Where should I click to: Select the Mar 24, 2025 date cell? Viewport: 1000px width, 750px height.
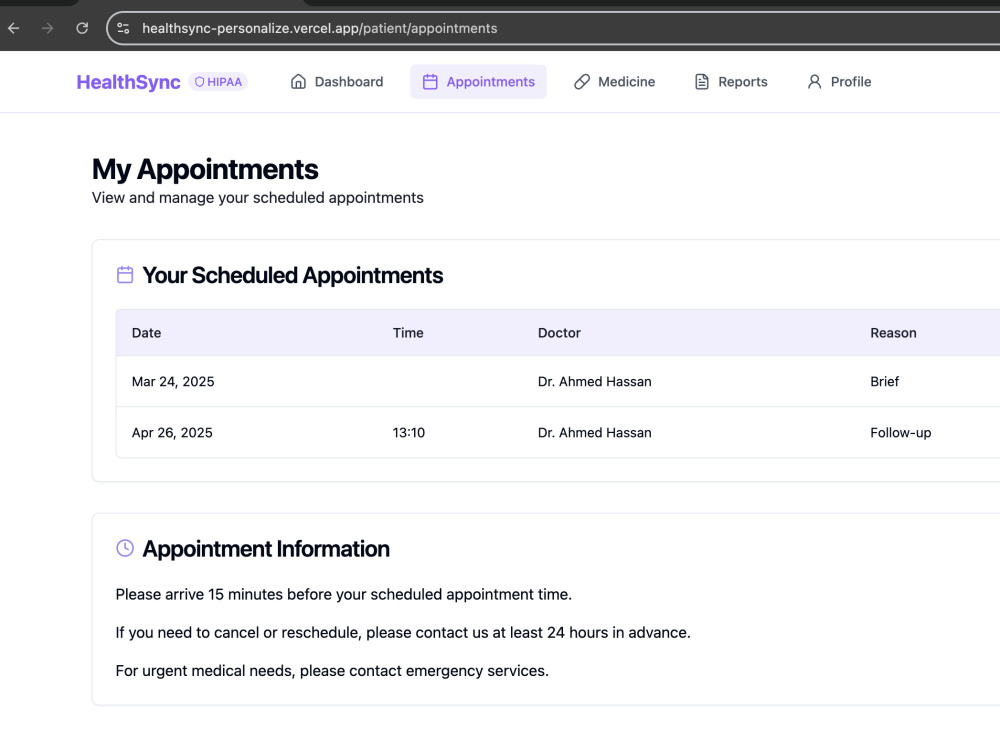(x=173, y=381)
